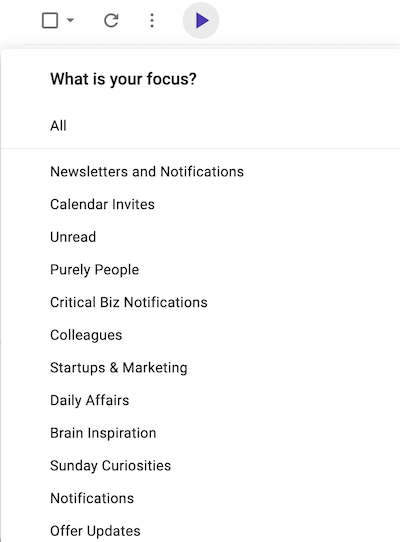Choose the Colleagues focus

tap(201, 335)
